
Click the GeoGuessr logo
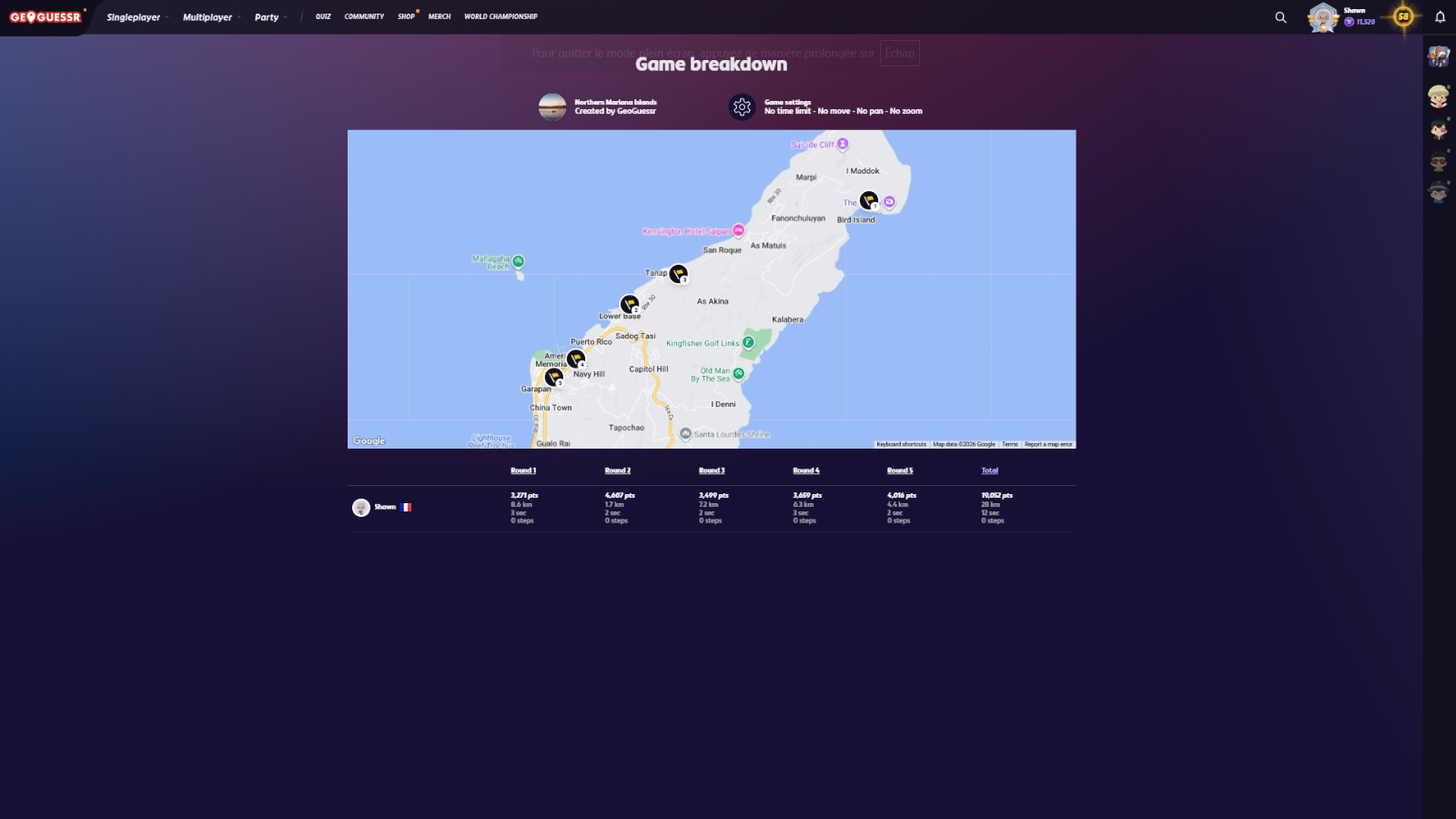click(45, 17)
